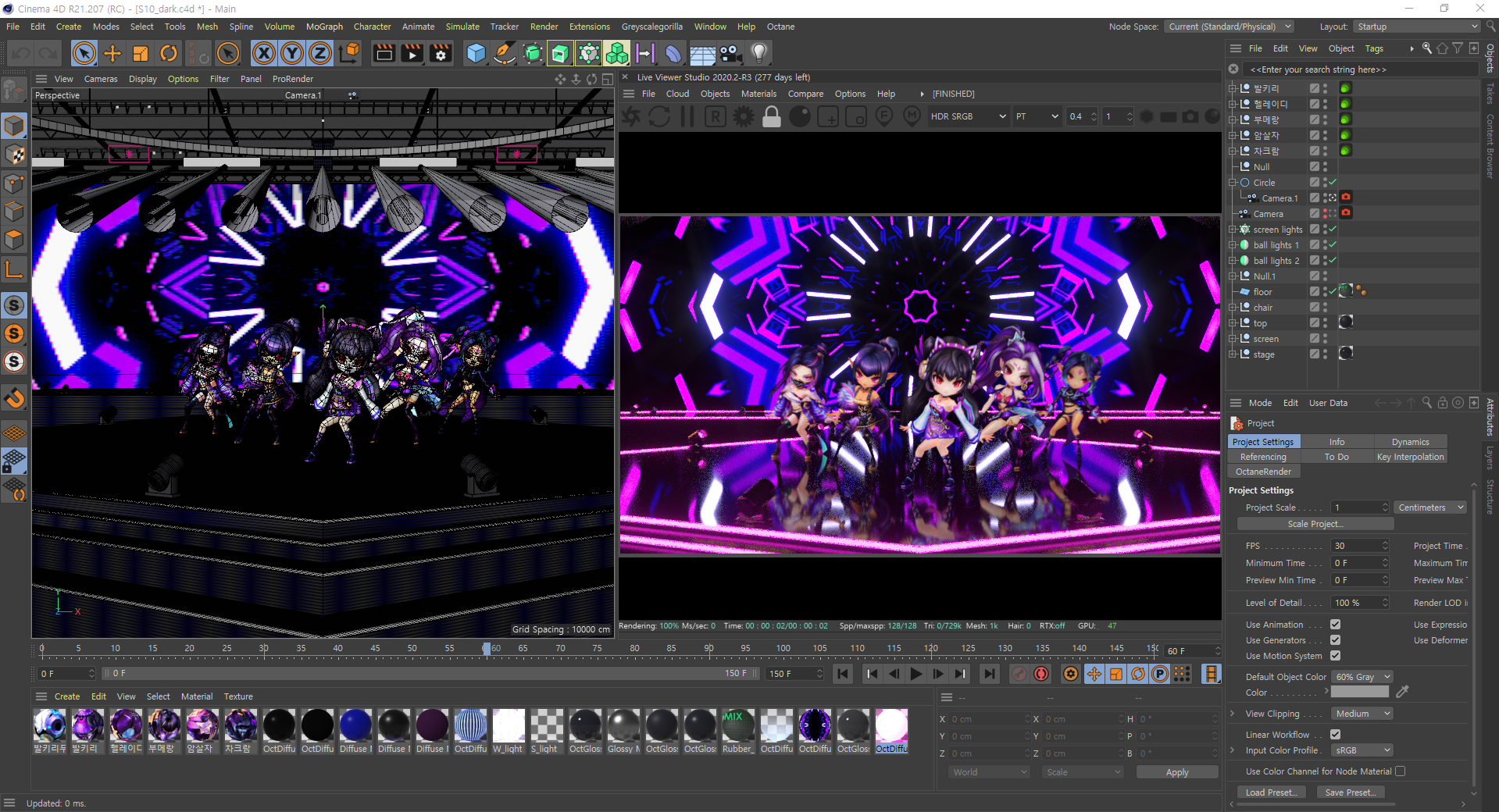1499x812 pixels.
Task: Select the Rotate tool
Action: click(169, 53)
